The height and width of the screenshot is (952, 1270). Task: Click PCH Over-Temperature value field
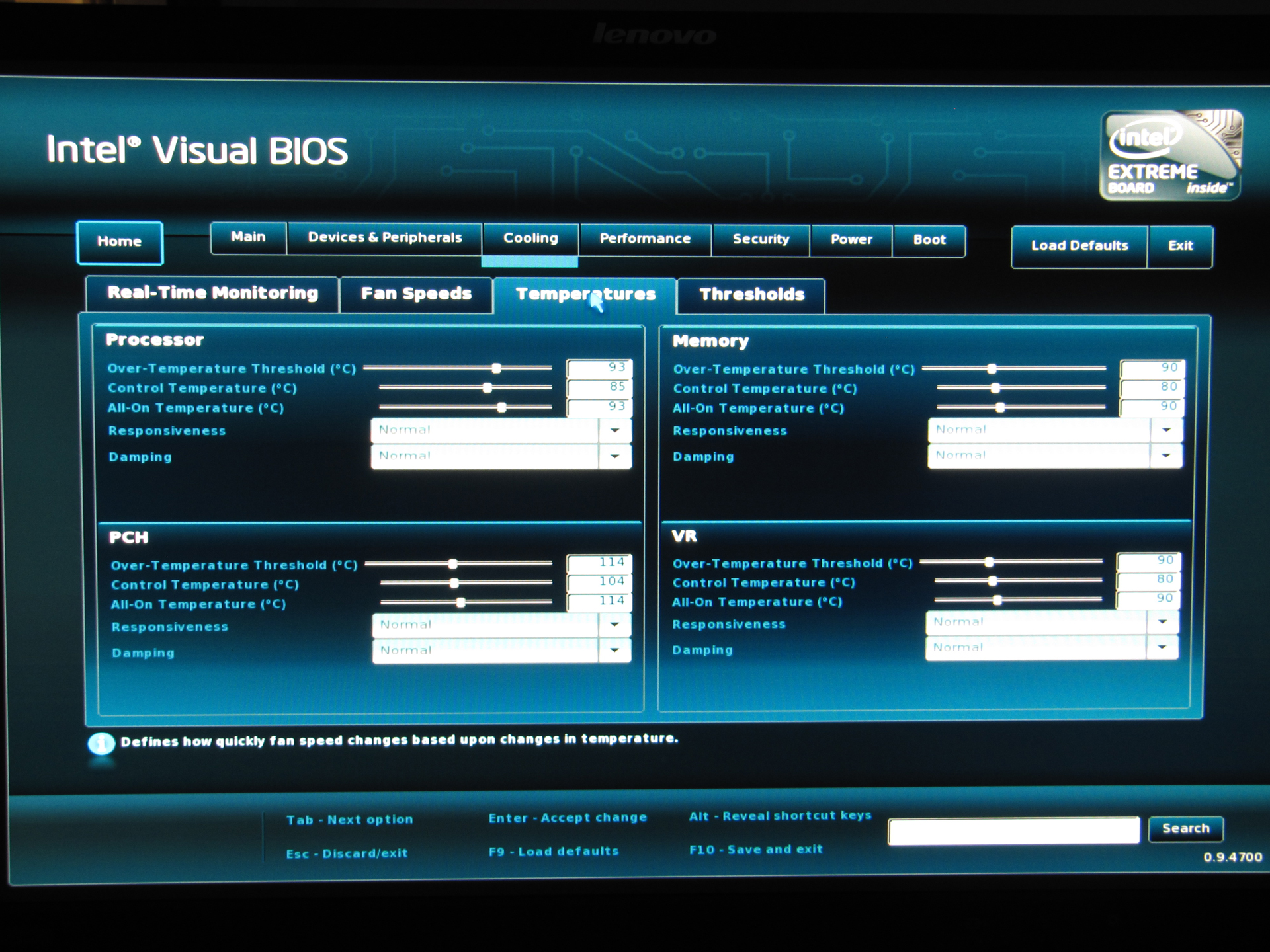[599, 563]
